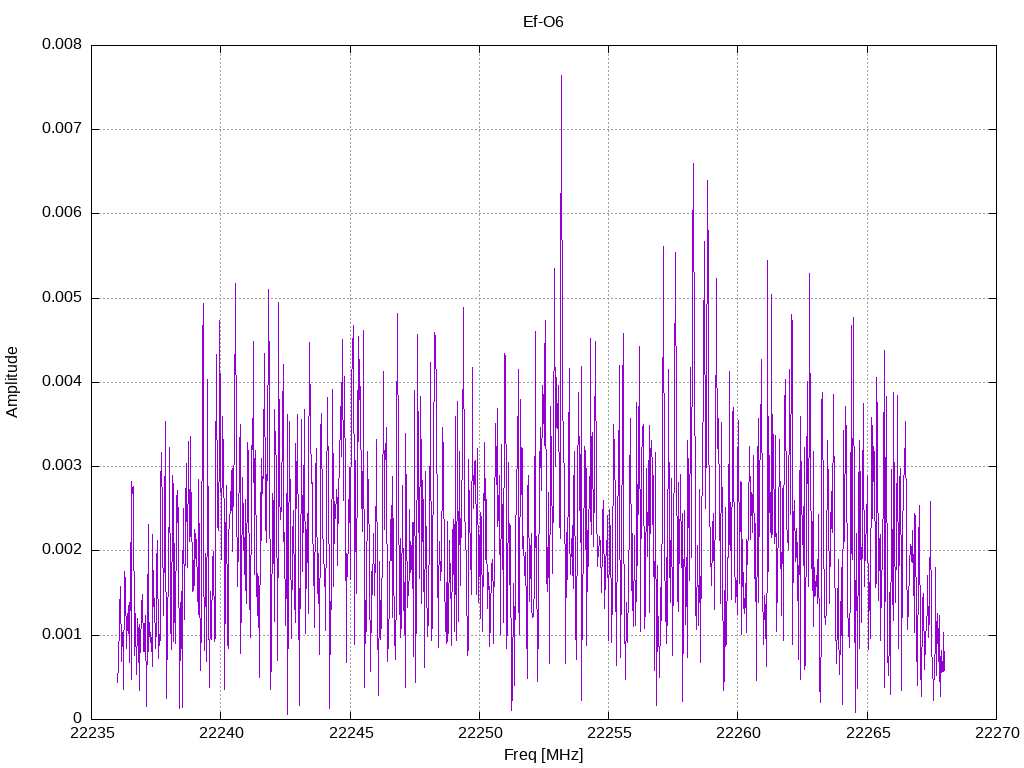Click the y-axis tick label 0.008
The image size is (1024, 768).
(x=62, y=44)
